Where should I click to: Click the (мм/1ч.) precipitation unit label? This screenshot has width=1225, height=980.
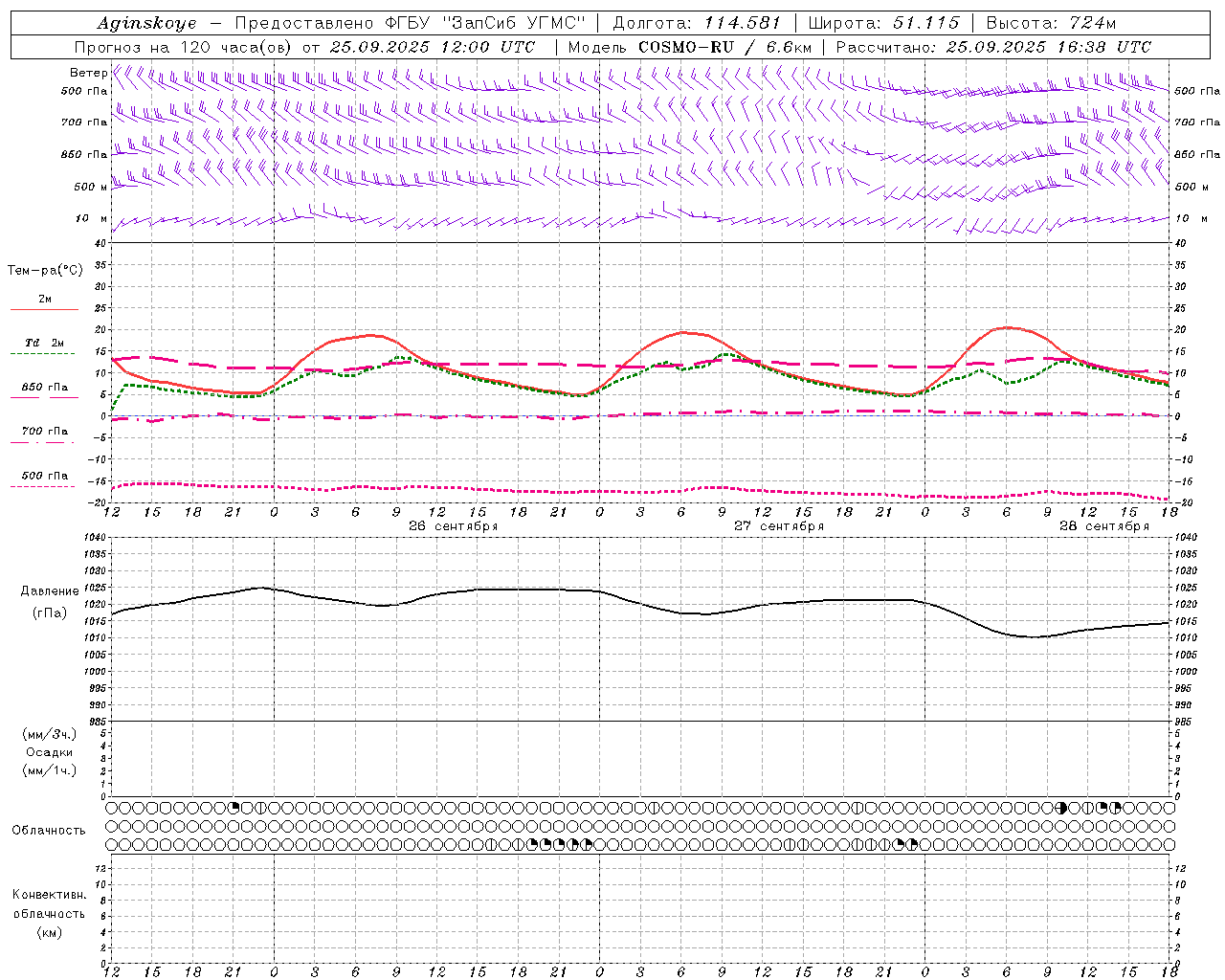pyautogui.click(x=50, y=770)
